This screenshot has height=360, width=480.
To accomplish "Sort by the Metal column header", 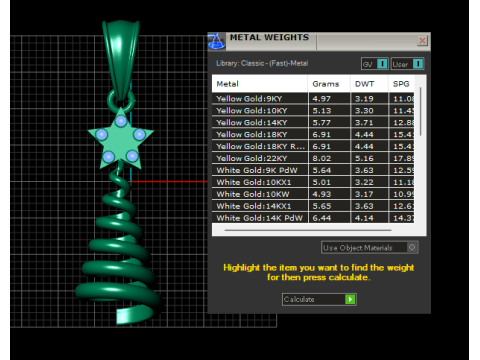I will pyautogui.click(x=260, y=84).
